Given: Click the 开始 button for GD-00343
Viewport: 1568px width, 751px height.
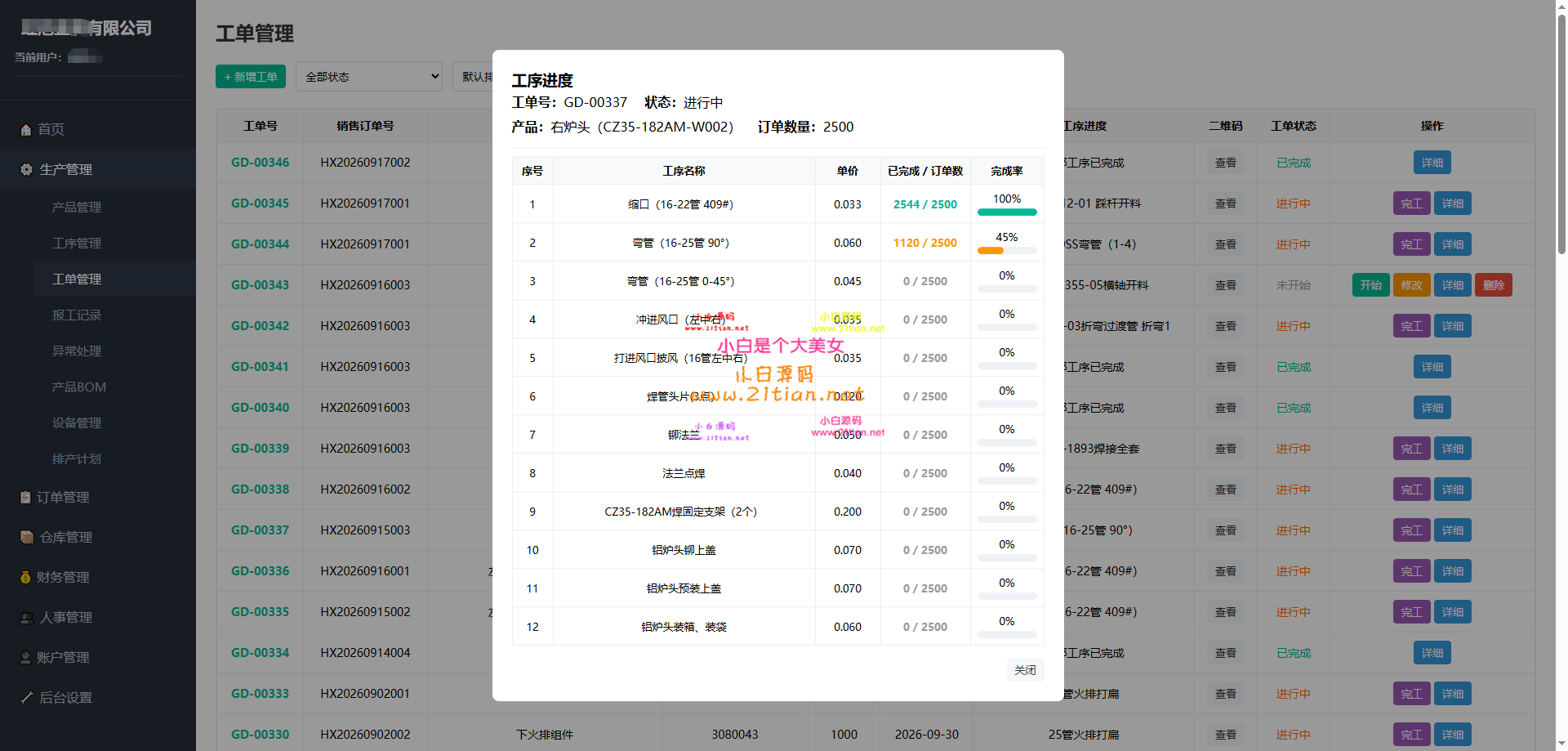Looking at the screenshot, I should pyautogui.click(x=1371, y=285).
